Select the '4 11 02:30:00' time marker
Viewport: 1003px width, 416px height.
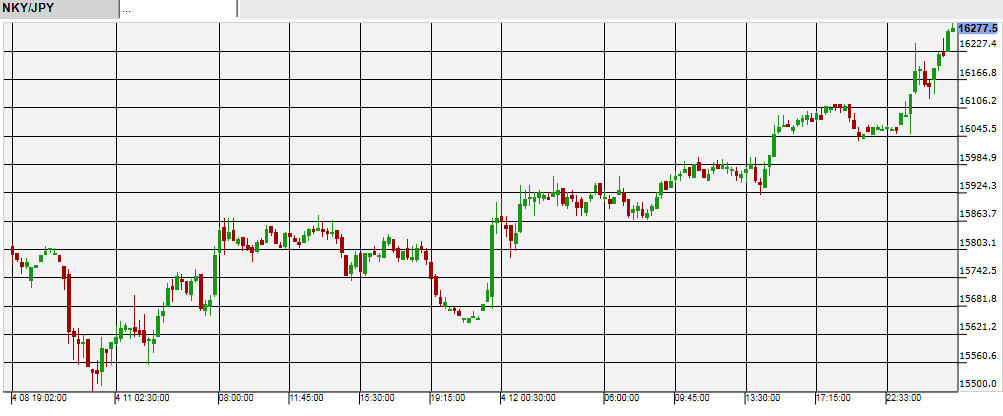[144, 398]
